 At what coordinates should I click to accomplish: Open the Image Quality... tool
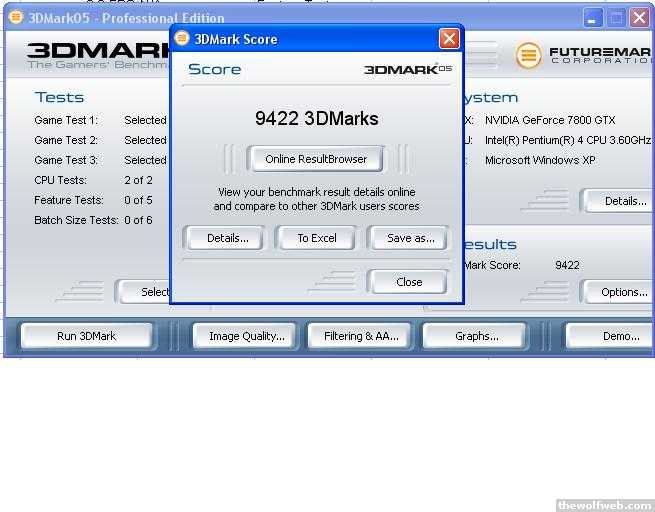246,336
